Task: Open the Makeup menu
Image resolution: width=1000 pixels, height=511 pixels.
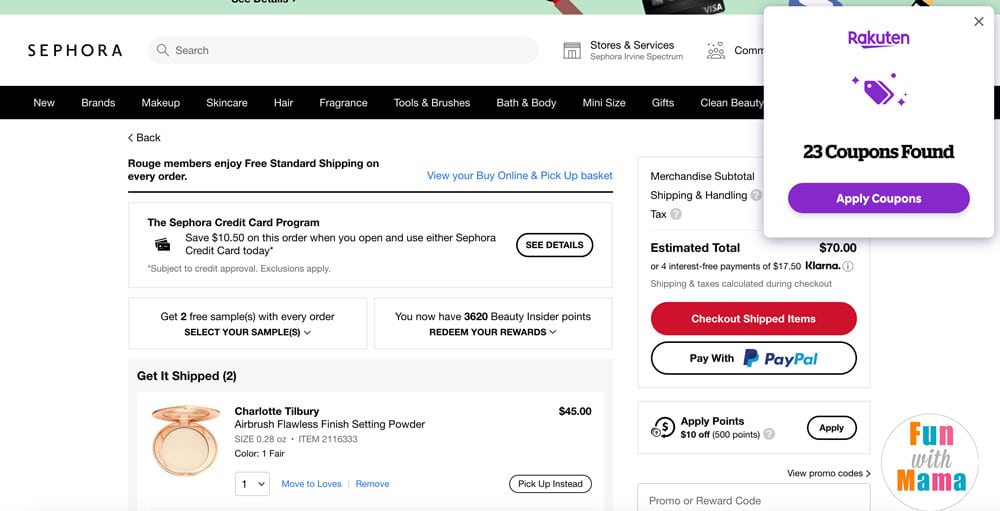Action: click(161, 103)
